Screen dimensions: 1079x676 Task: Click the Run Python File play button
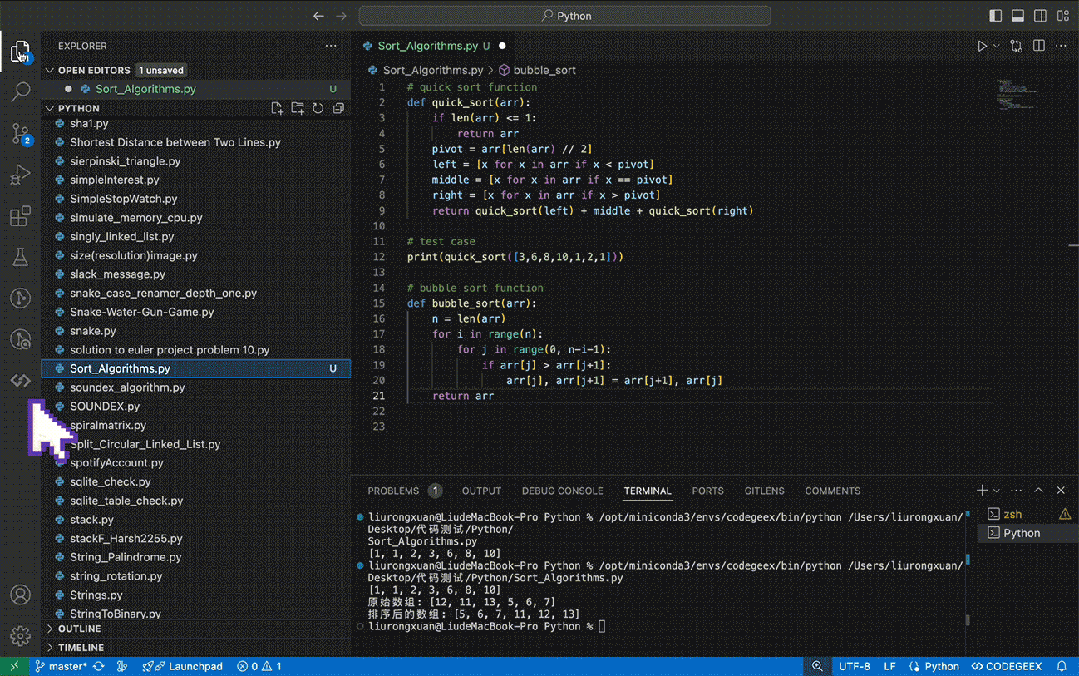click(x=982, y=46)
